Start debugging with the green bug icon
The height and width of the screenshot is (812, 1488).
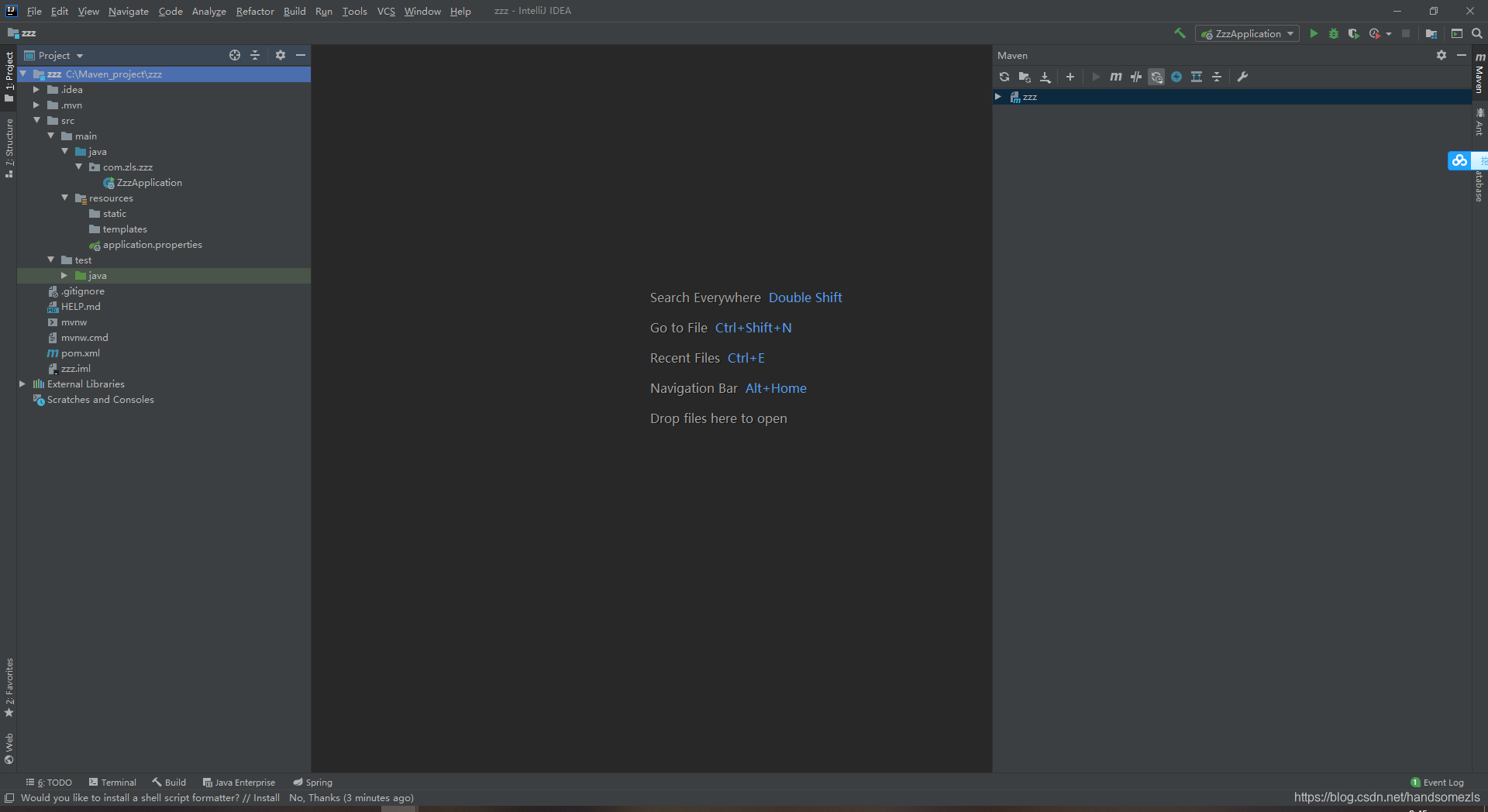pyautogui.click(x=1334, y=33)
